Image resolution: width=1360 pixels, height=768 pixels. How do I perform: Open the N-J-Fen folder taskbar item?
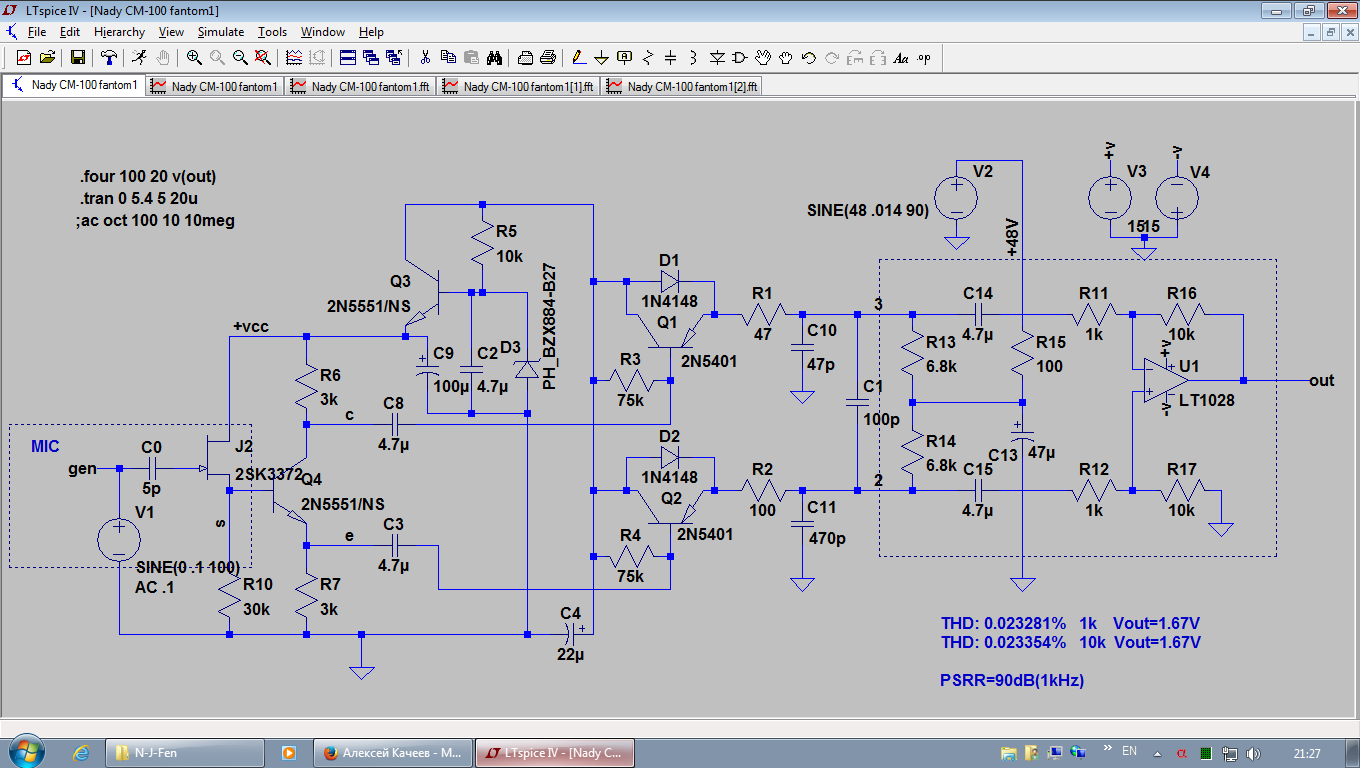click(x=185, y=752)
